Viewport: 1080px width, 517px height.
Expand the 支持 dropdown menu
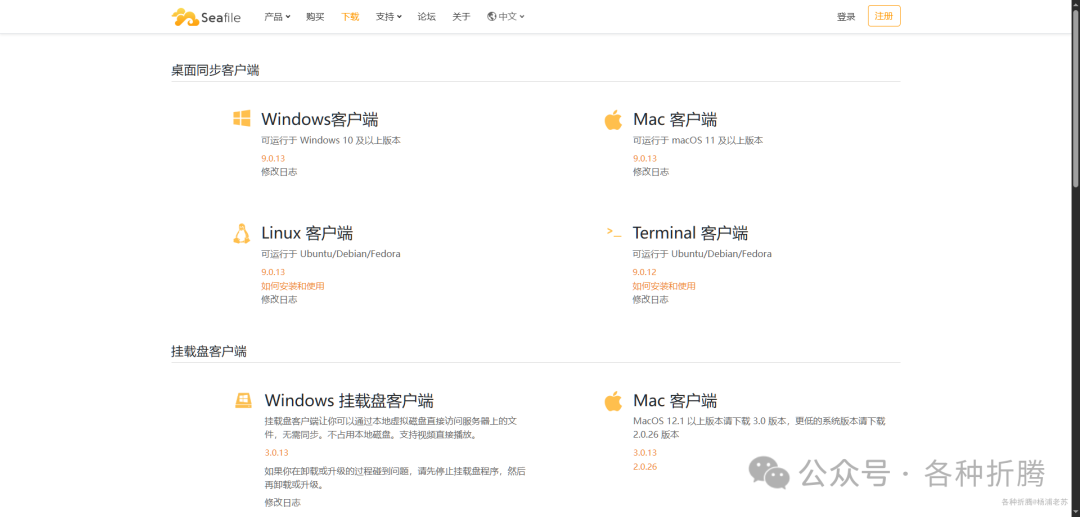[x=388, y=17]
